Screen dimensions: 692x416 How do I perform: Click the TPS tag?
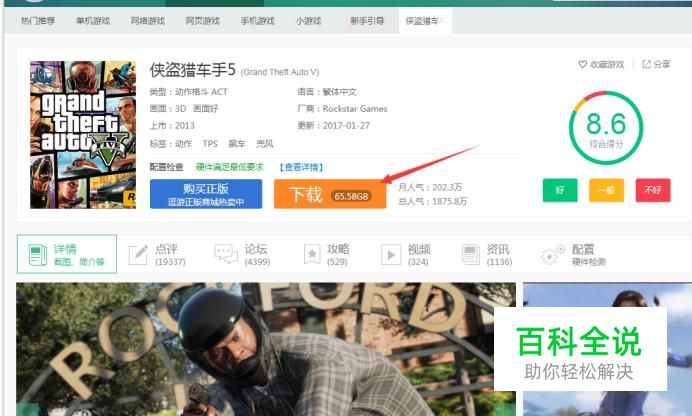[210, 144]
